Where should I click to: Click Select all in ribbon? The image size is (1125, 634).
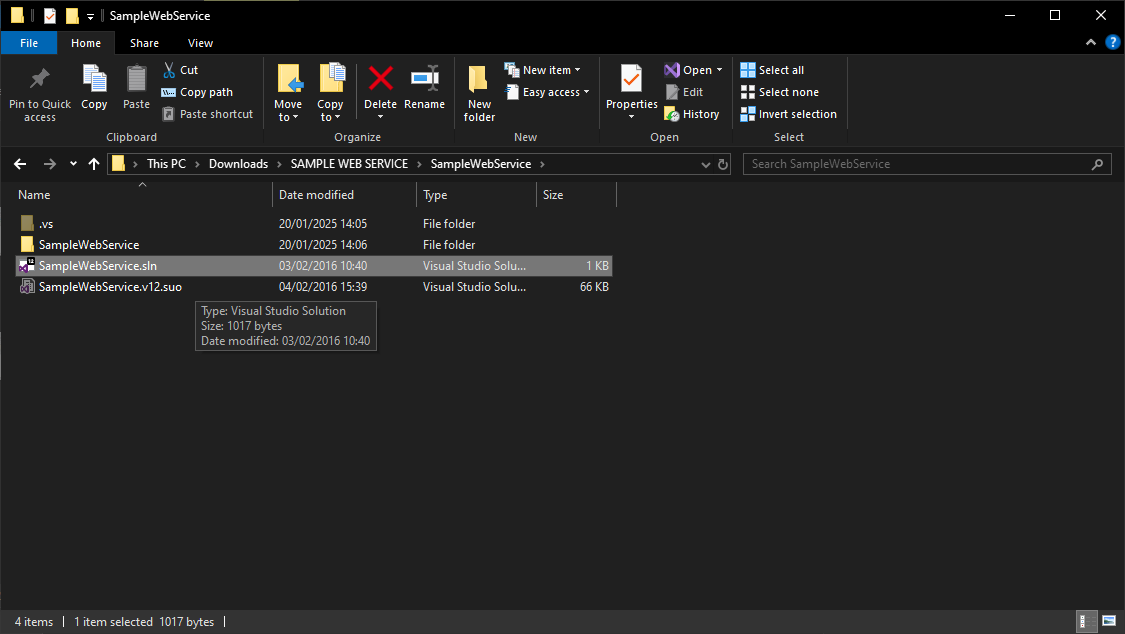click(x=772, y=70)
